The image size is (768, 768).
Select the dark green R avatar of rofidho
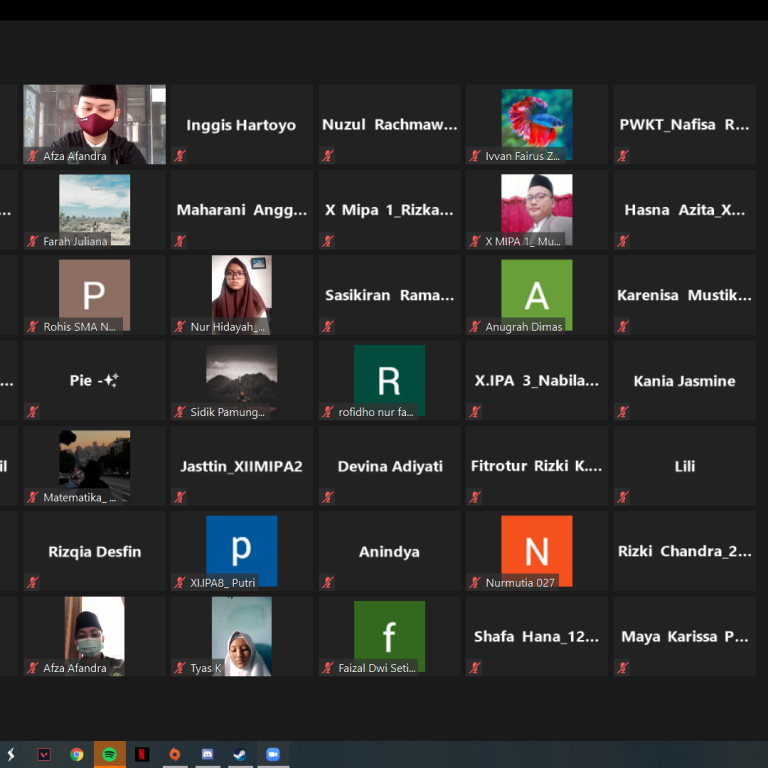point(389,380)
